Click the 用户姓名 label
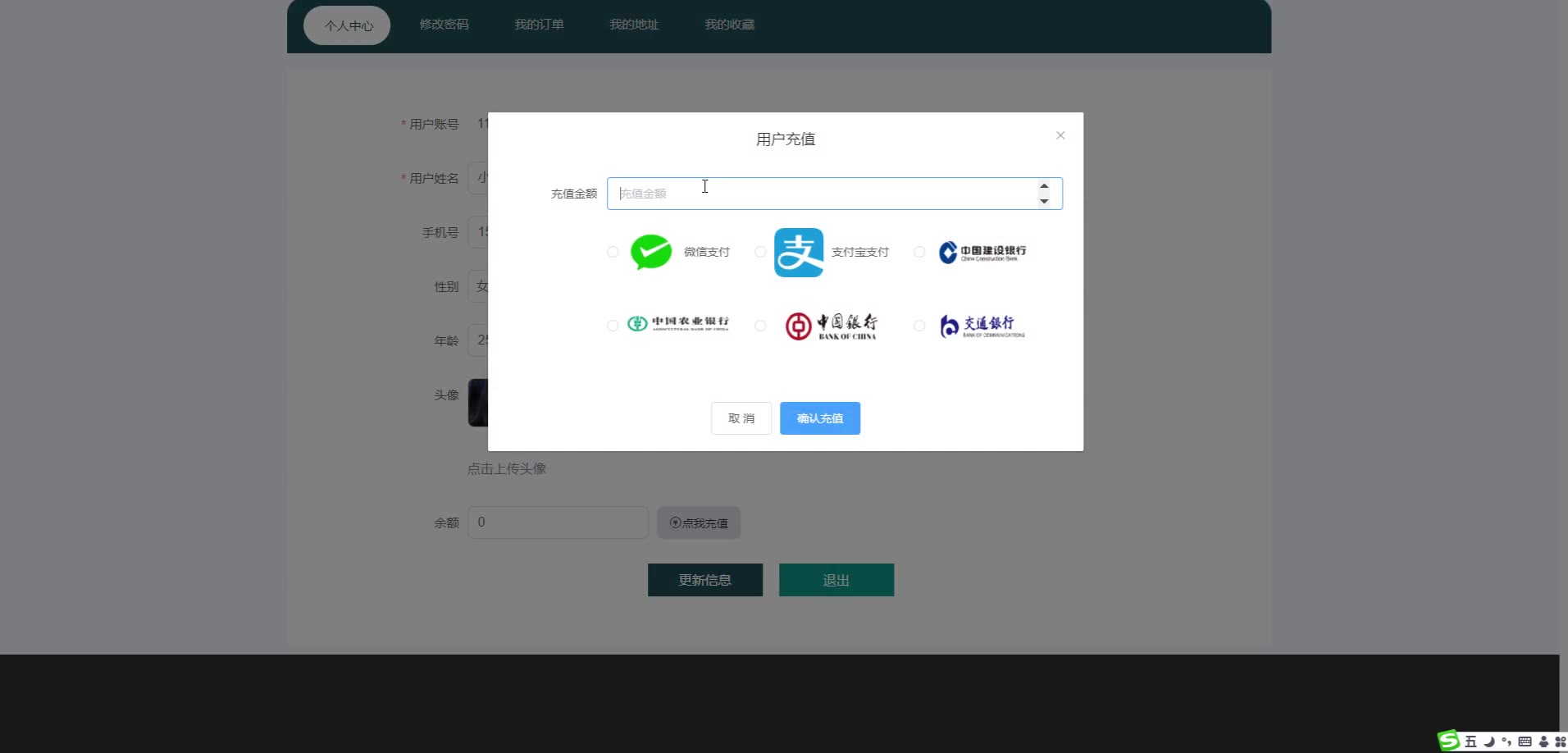Screen dimensions: 1568x753 [x=434, y=178]
